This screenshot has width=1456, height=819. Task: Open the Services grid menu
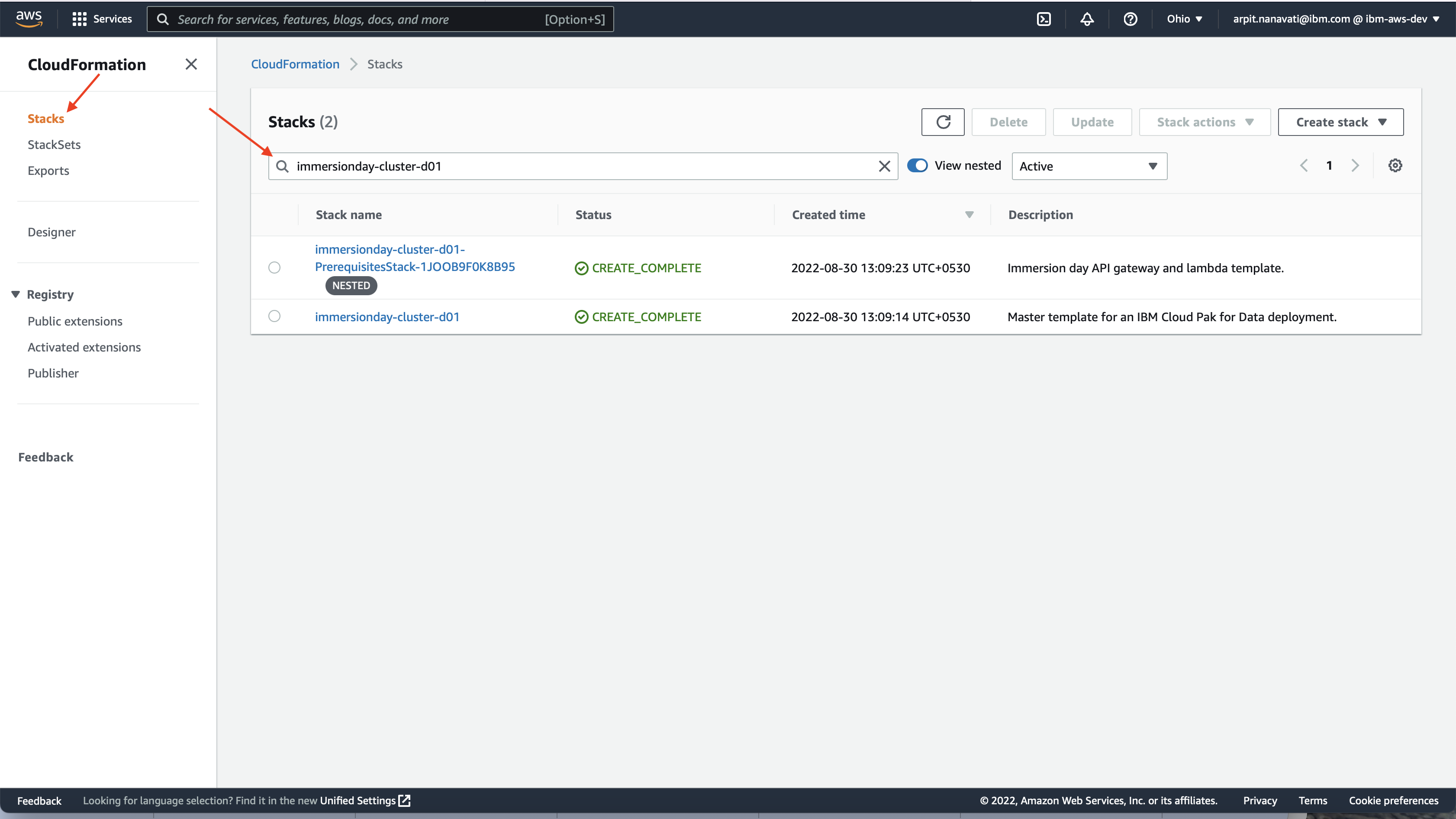[x=102, y=19]
